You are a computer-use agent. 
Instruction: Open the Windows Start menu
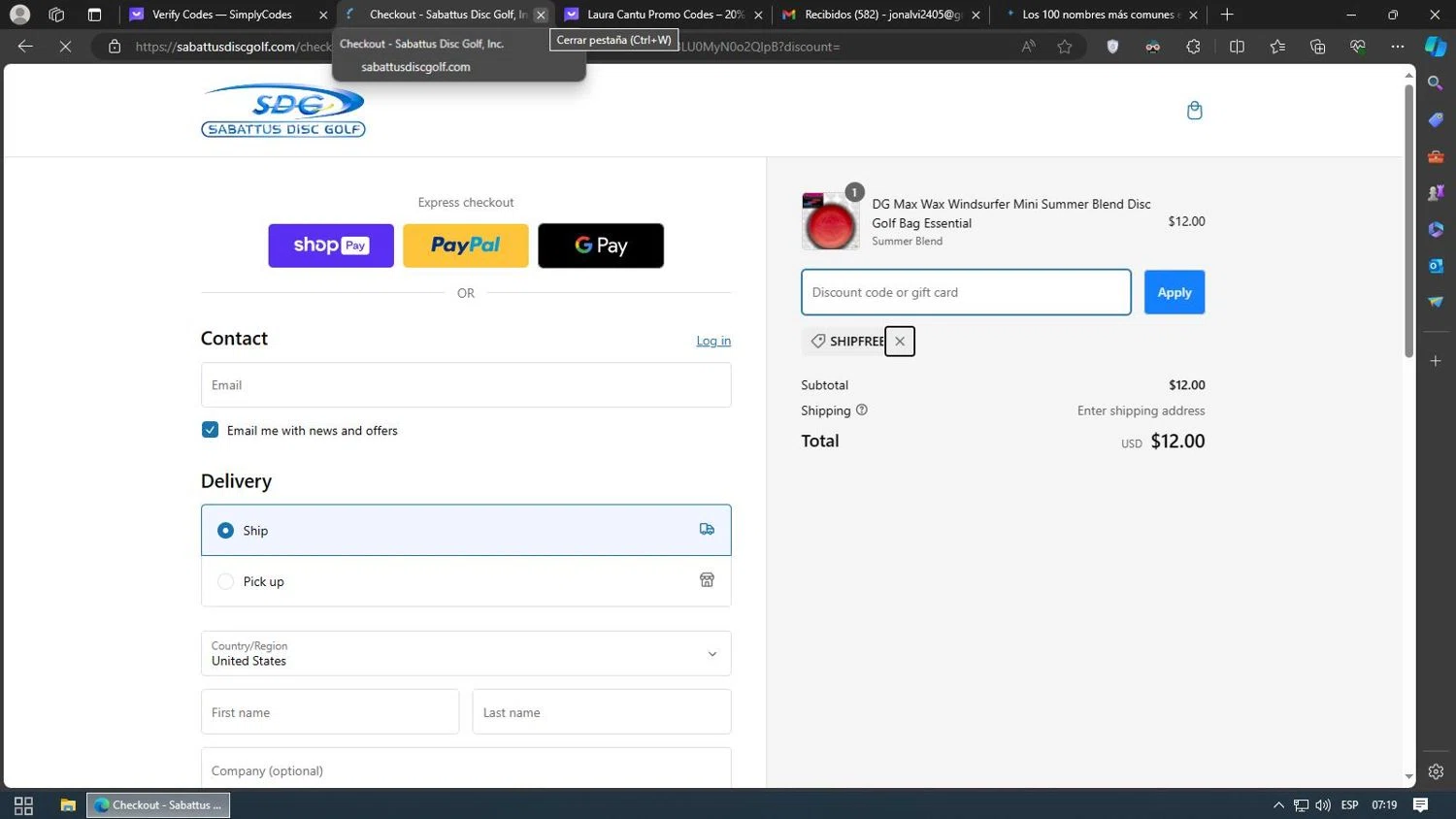click(23, 805)
